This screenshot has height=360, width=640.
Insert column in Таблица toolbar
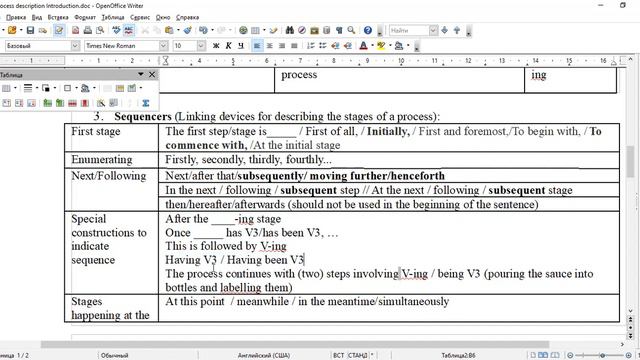pos(60,103)
